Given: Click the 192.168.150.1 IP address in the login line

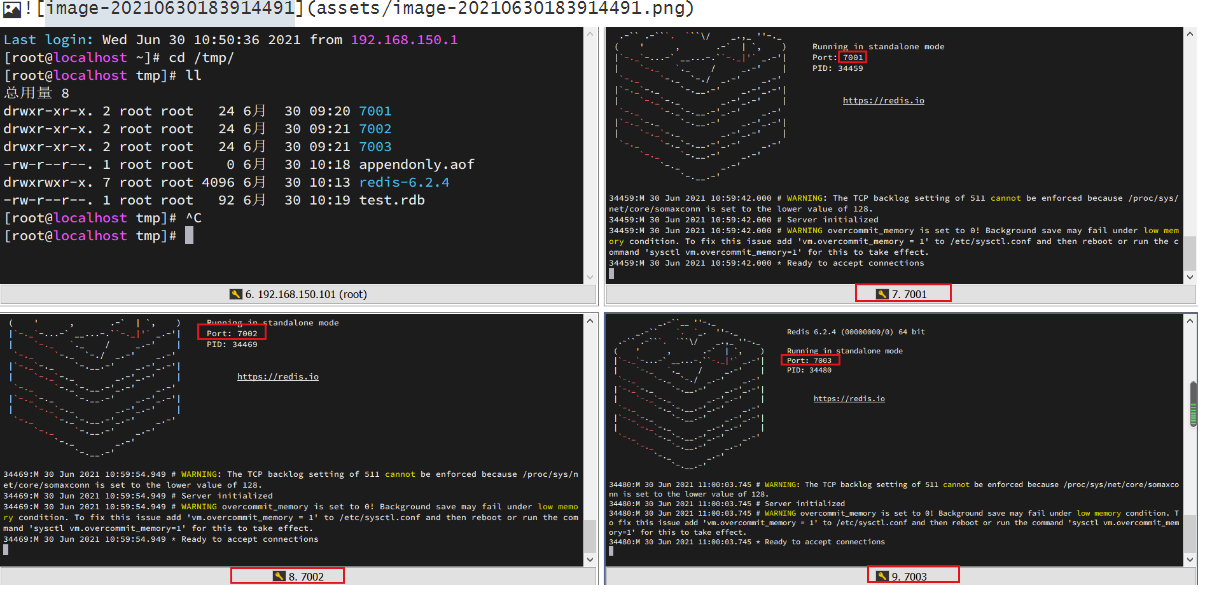Looking at the screenshot, I should click(404, 40).
